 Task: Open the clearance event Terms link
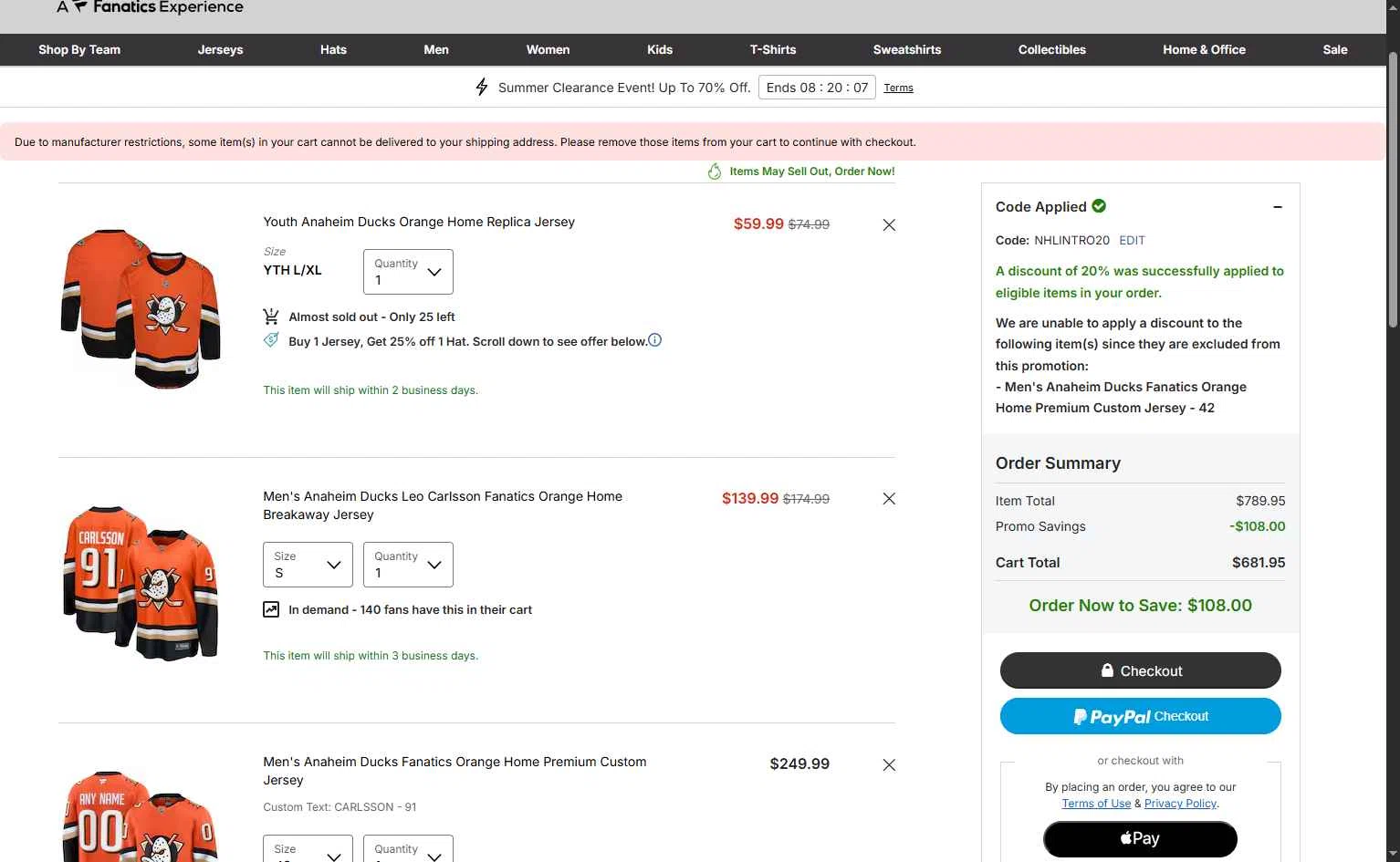click(898, 88)
